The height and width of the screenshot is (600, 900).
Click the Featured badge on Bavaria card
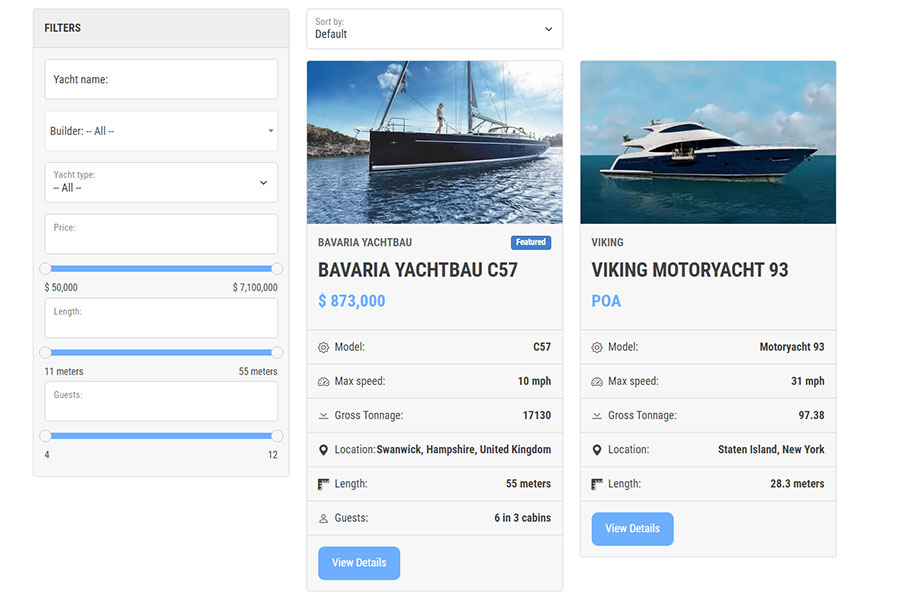pyautogui.click(x=531, y=242)
